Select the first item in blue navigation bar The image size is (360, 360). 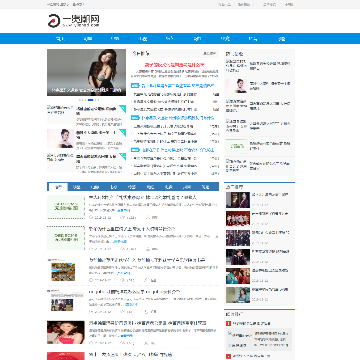coord(60,39)
